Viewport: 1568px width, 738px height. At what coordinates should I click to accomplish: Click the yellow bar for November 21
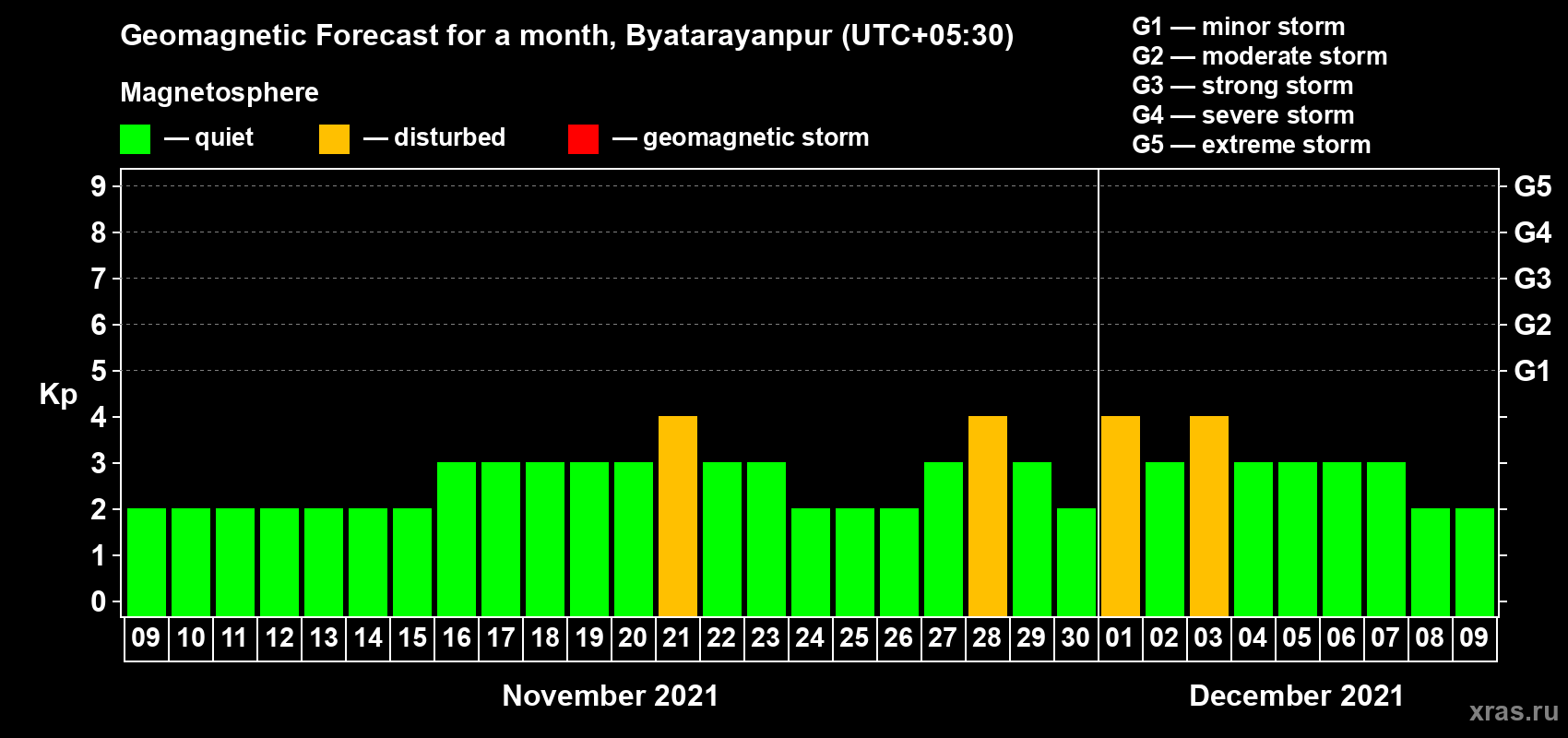click(x=678, y=517)
